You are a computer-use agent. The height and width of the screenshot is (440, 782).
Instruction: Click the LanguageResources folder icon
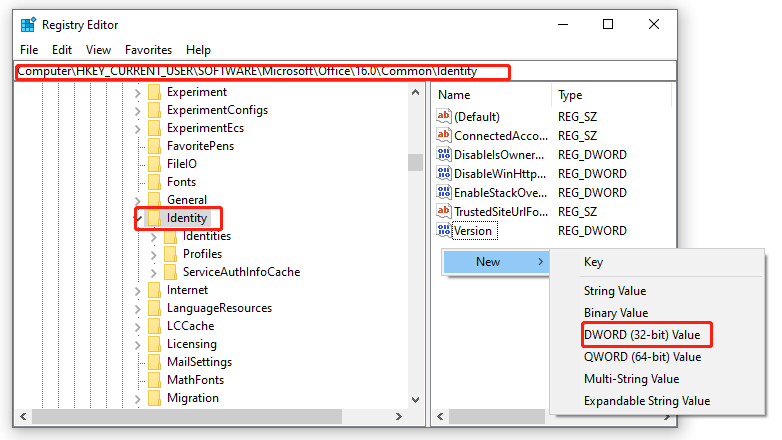tap(155, 308)
